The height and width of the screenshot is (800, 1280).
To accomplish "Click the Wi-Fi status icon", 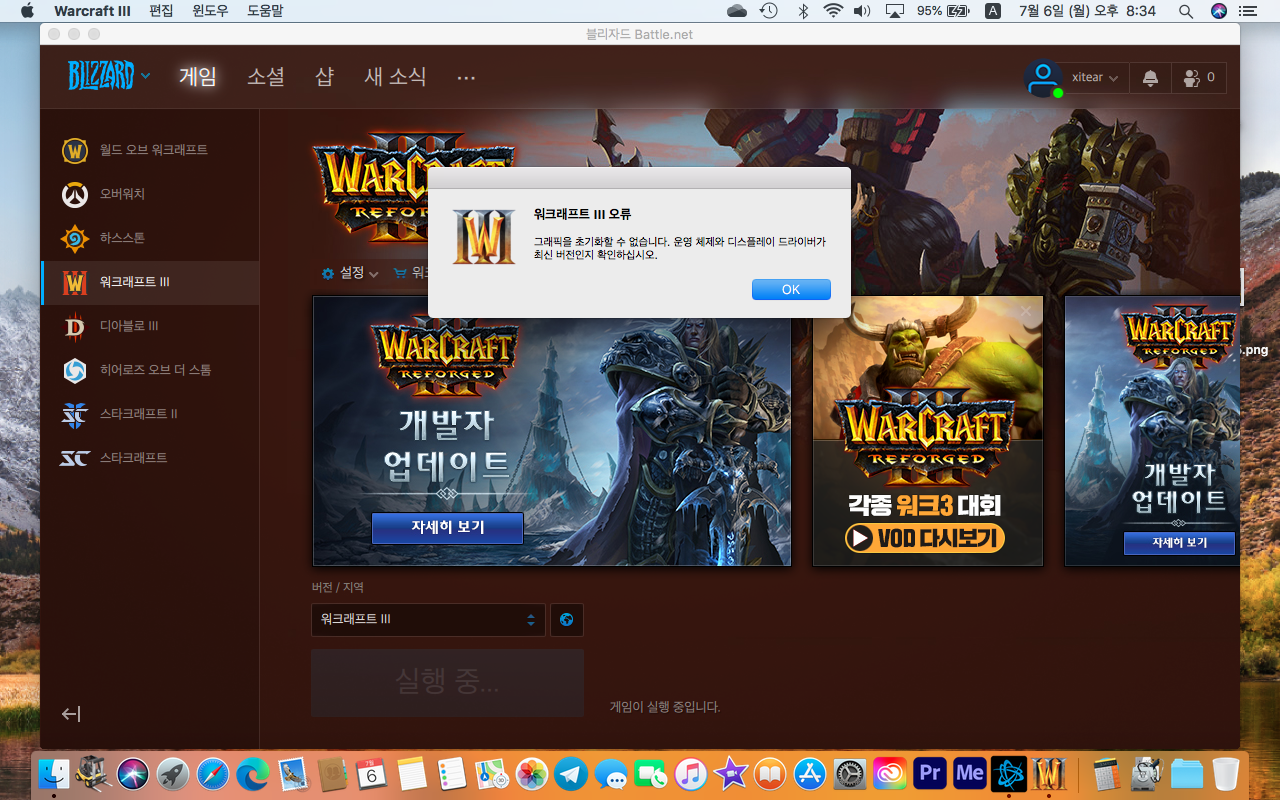I will pyautogui.click(x=833, y=11).
